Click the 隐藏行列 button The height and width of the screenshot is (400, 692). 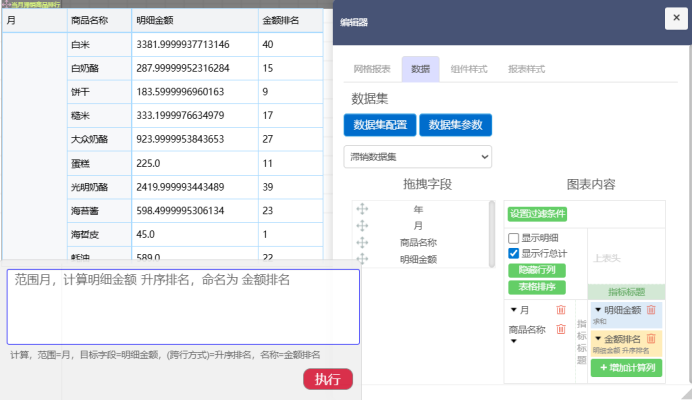pyautogui.click(x=537, y=270)
